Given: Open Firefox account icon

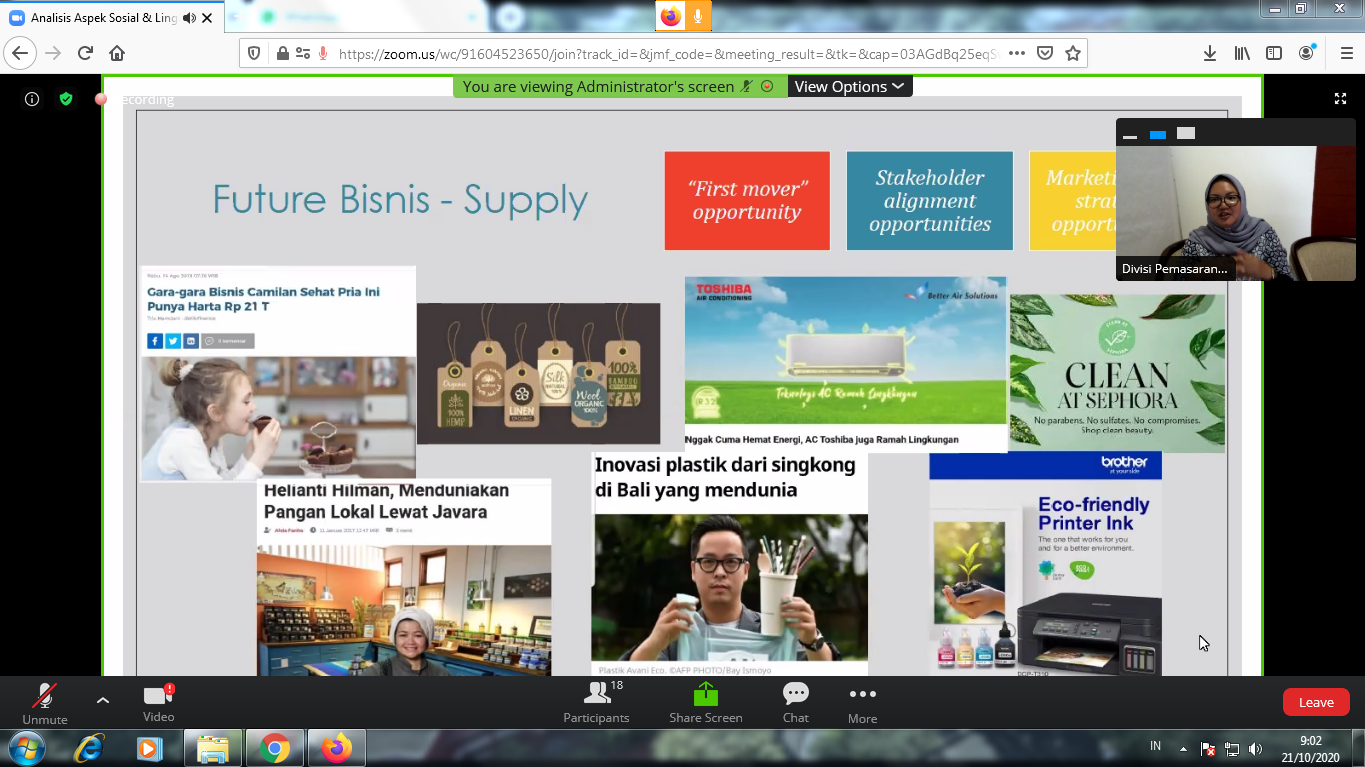Looking at the screenshot, I should pos(1307,54).
